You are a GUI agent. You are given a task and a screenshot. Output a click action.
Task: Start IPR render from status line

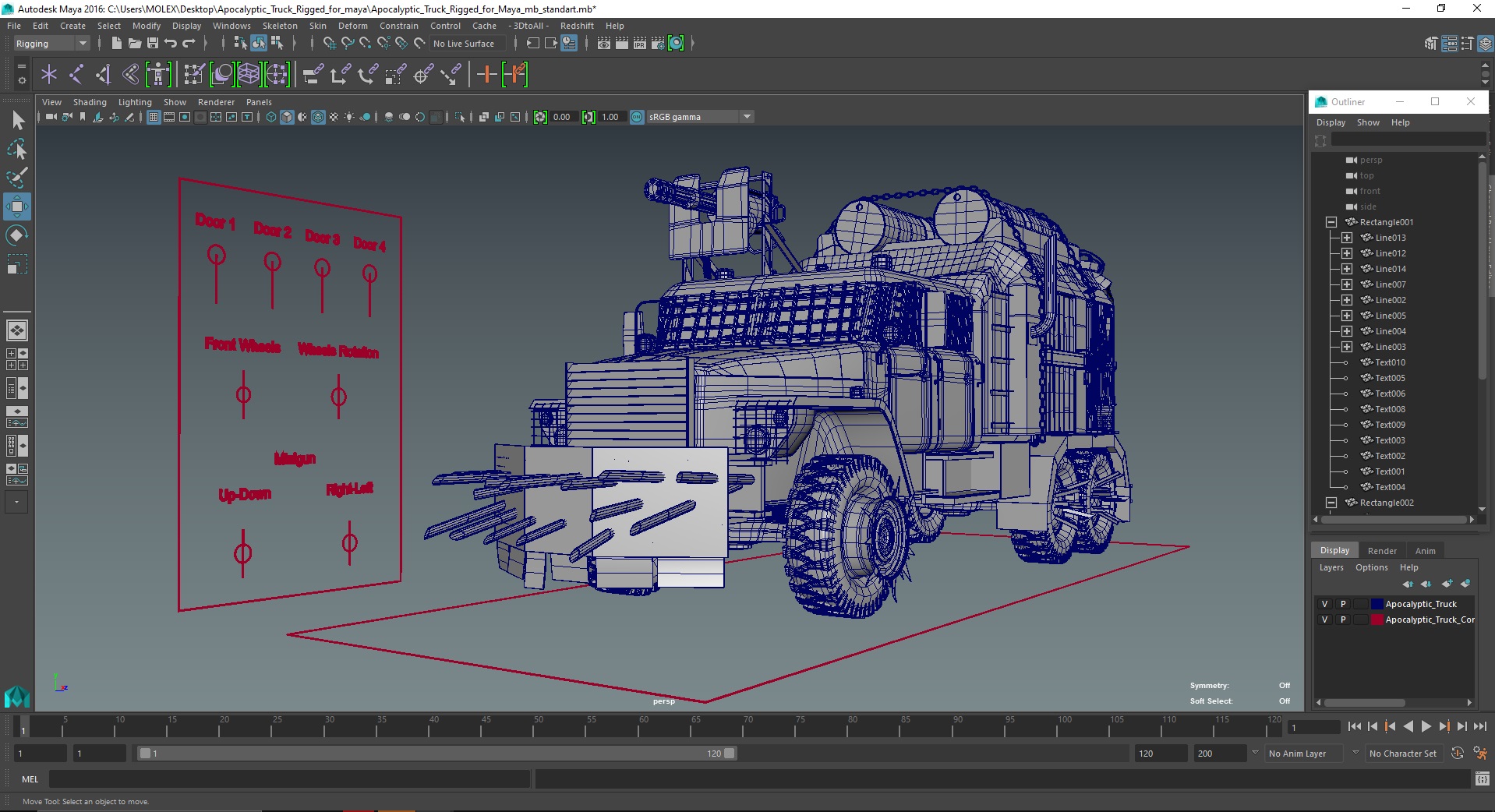639,44
